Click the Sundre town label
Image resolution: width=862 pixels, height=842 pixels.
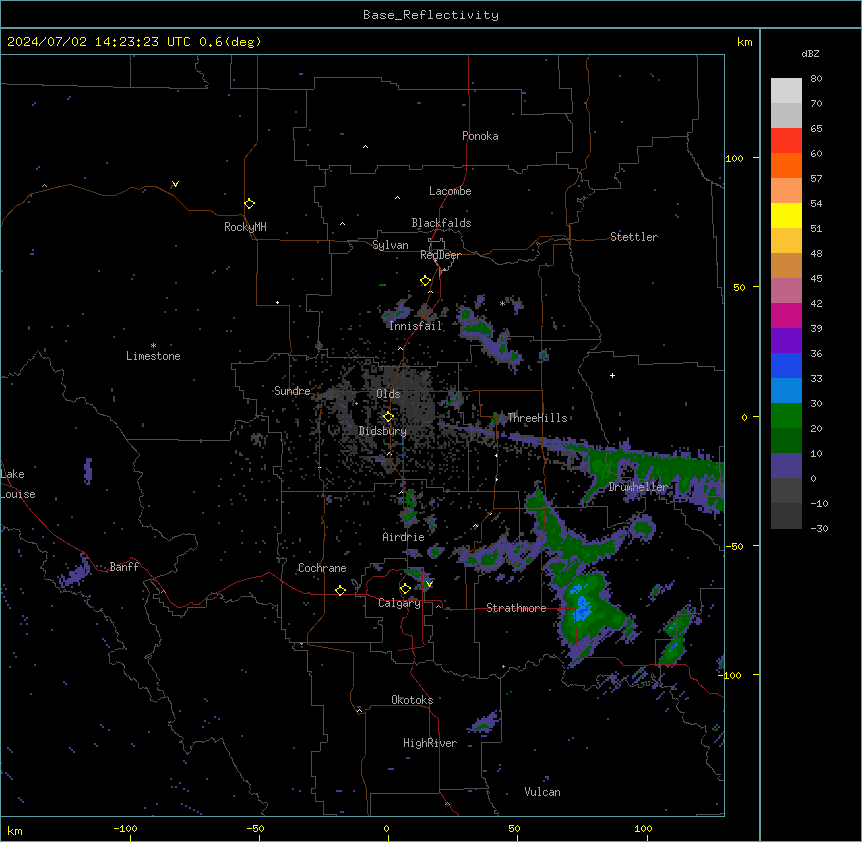[292, 391]
